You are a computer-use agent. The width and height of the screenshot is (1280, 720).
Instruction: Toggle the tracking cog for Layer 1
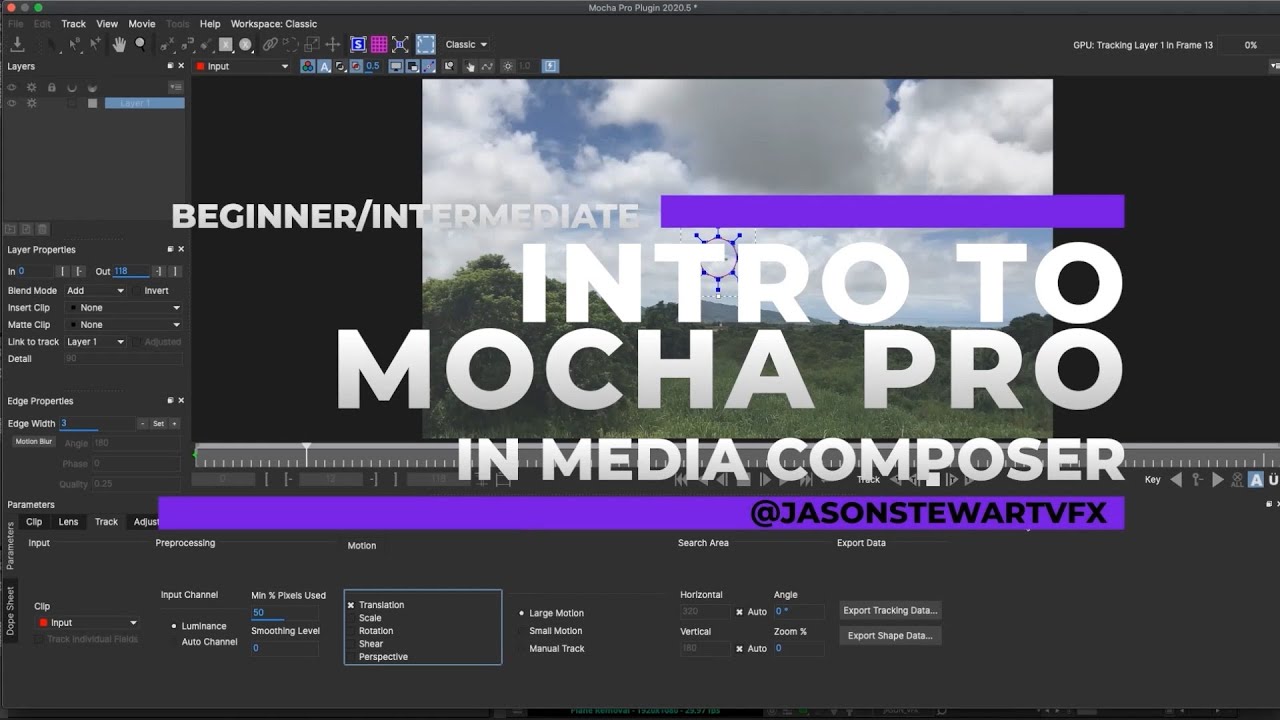coord(31,103)
